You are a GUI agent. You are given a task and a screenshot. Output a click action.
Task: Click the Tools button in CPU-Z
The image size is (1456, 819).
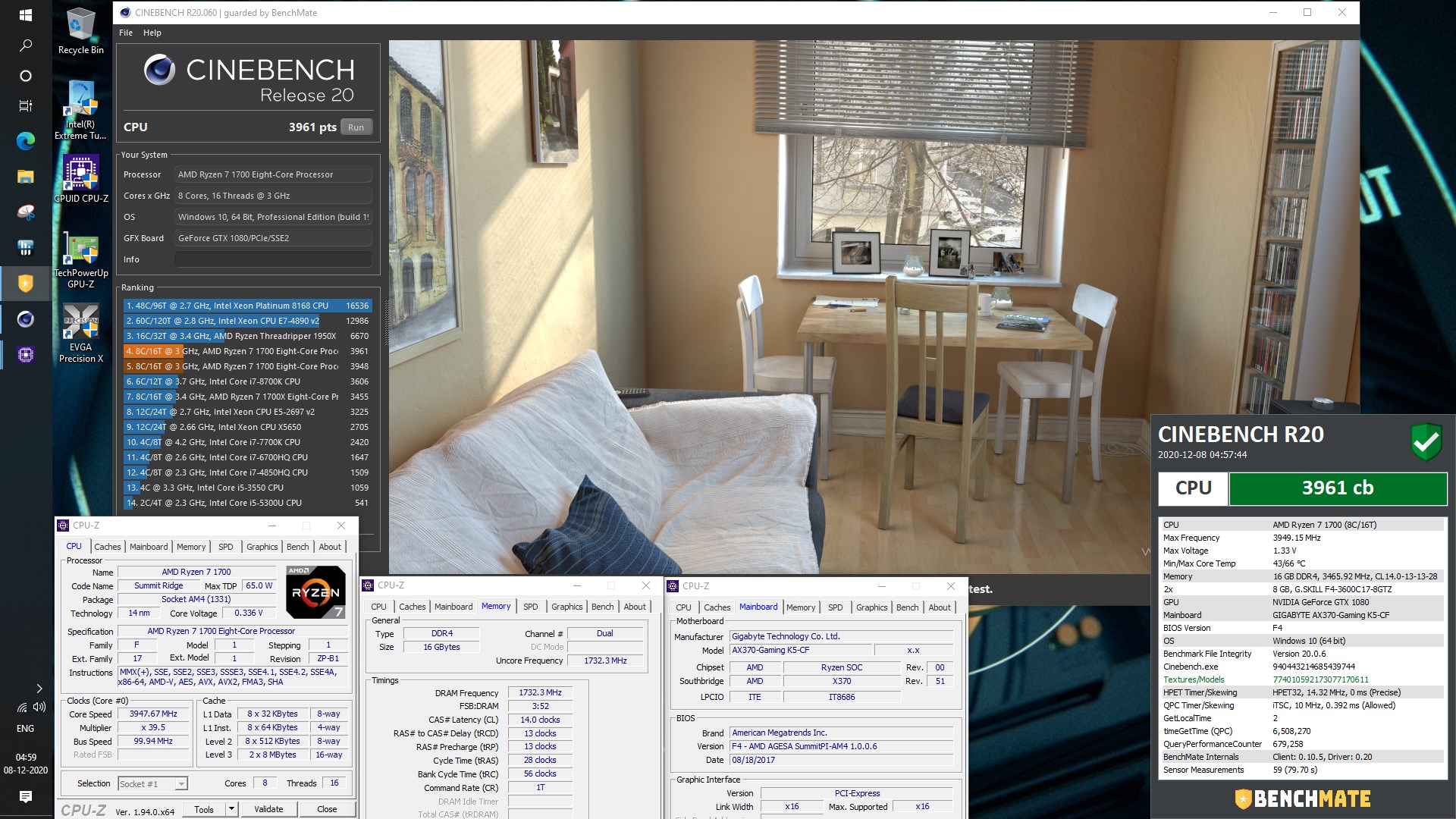tap(204, 809)
